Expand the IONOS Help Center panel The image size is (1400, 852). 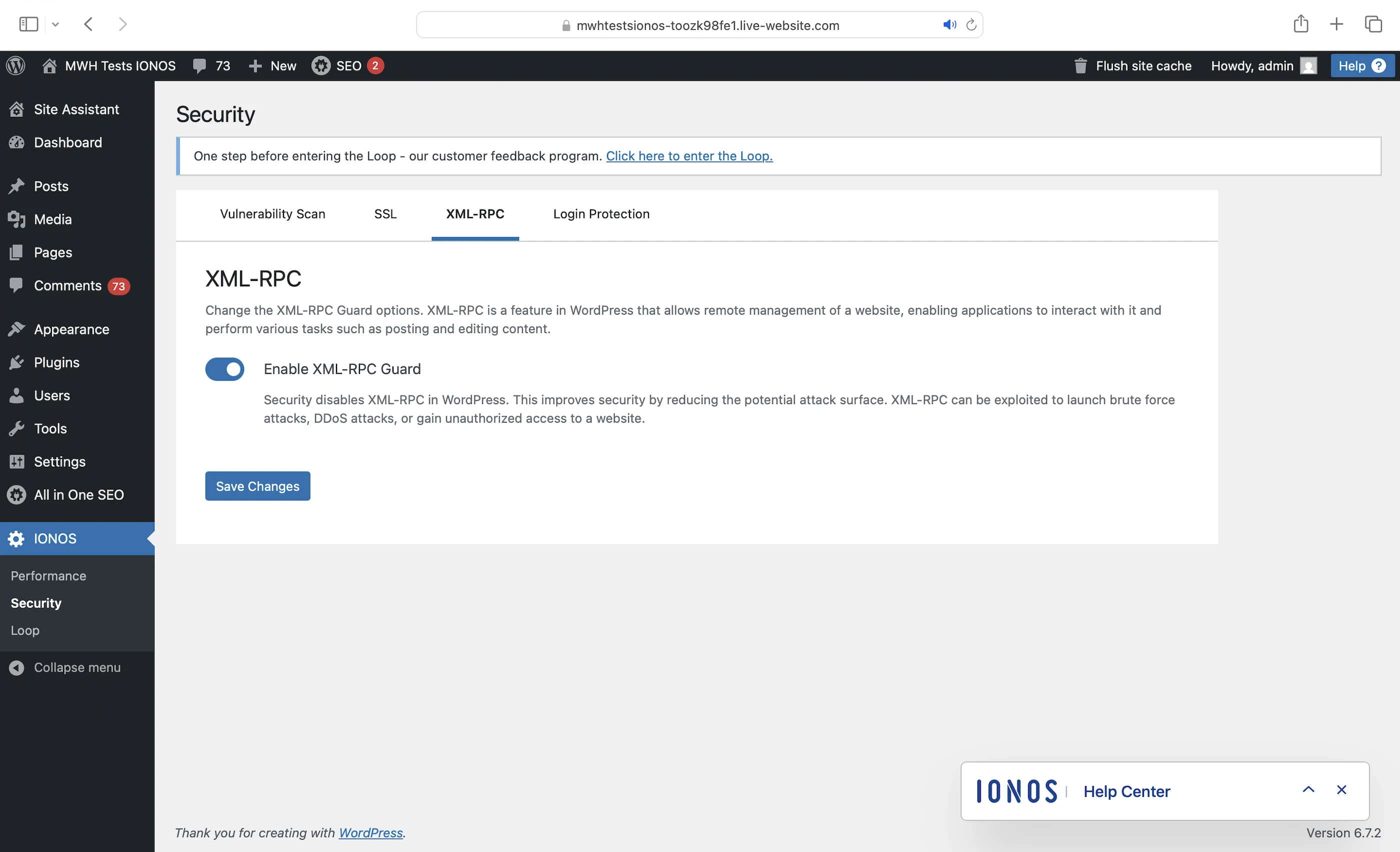coord(1308,789)
